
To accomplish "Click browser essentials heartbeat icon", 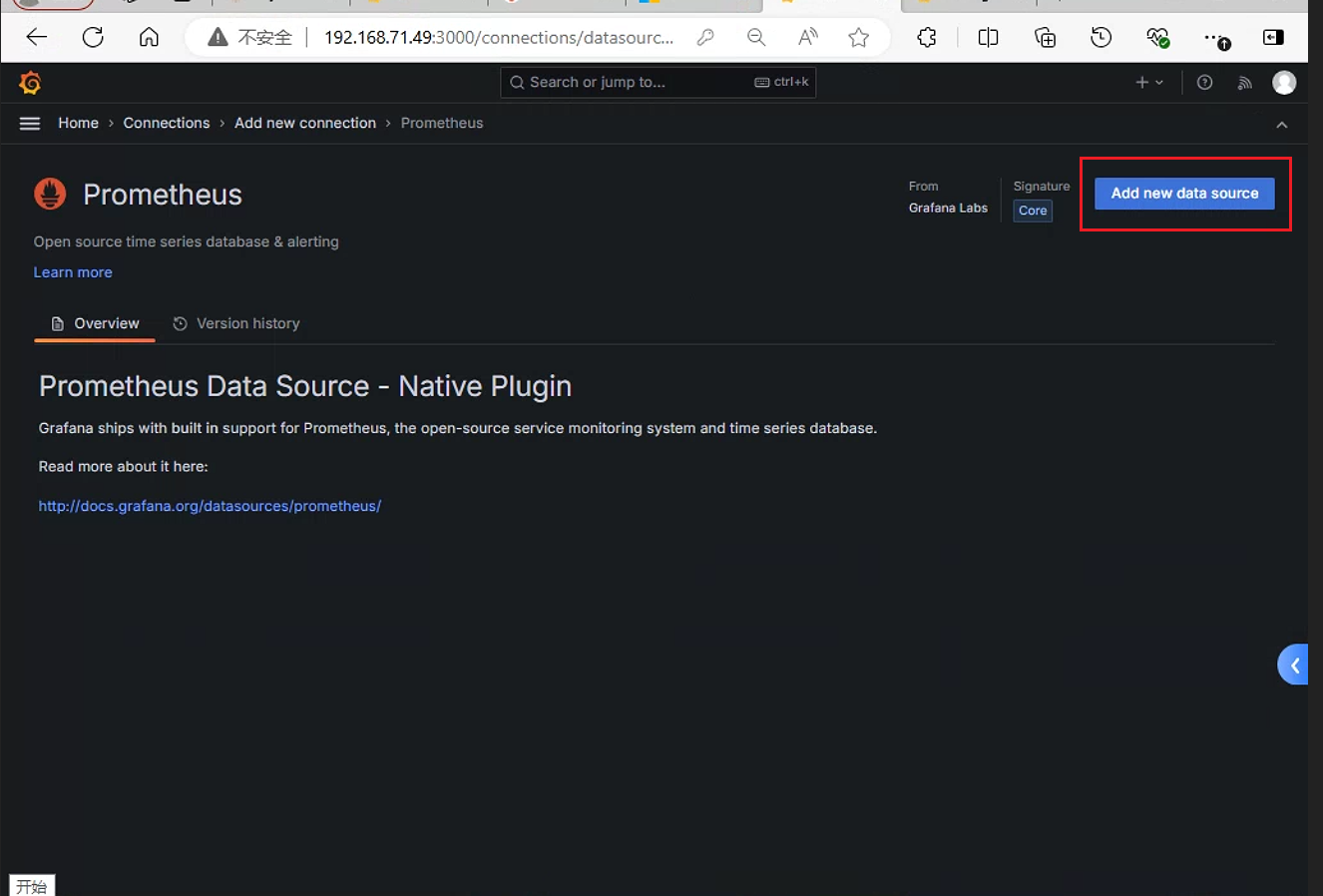I will pyautogui.click(x=1157, y=37).
